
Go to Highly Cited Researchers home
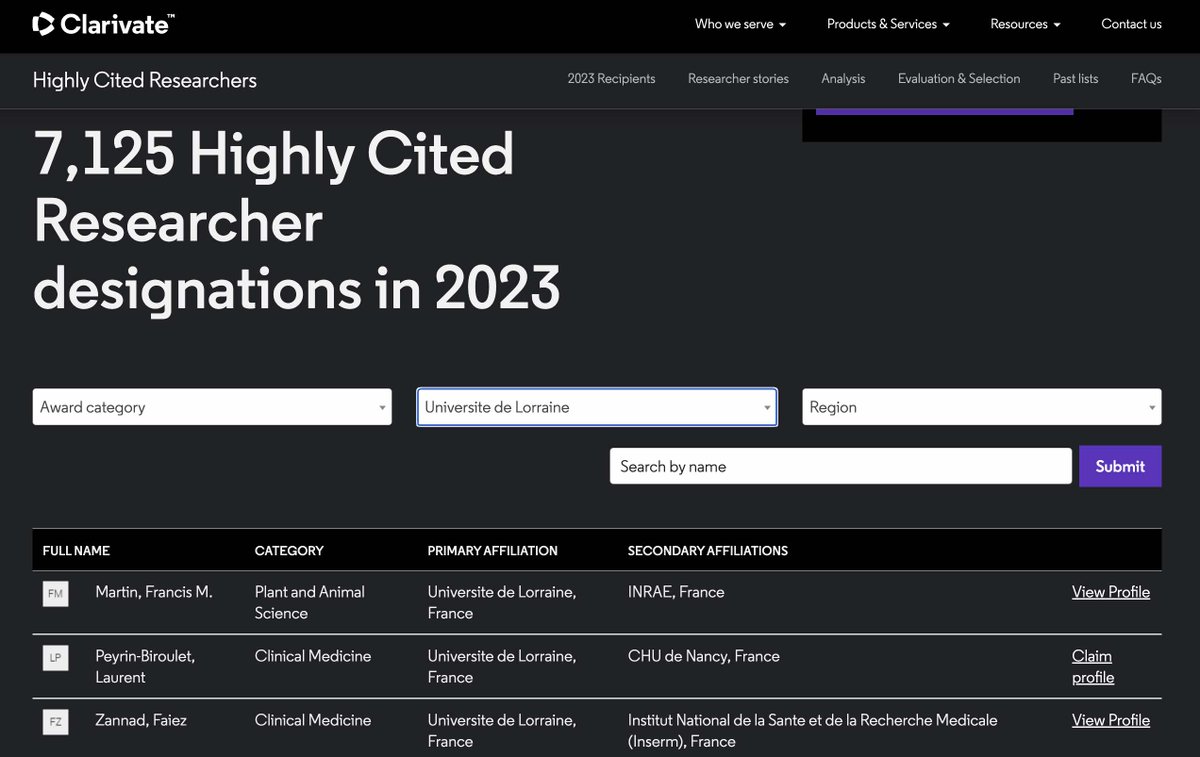(x=145, y=80)
